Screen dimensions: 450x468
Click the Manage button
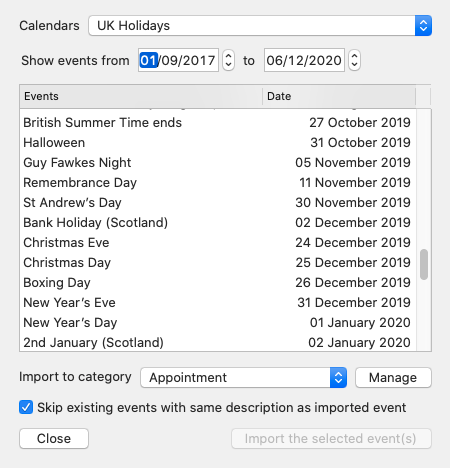coord(393,377)
